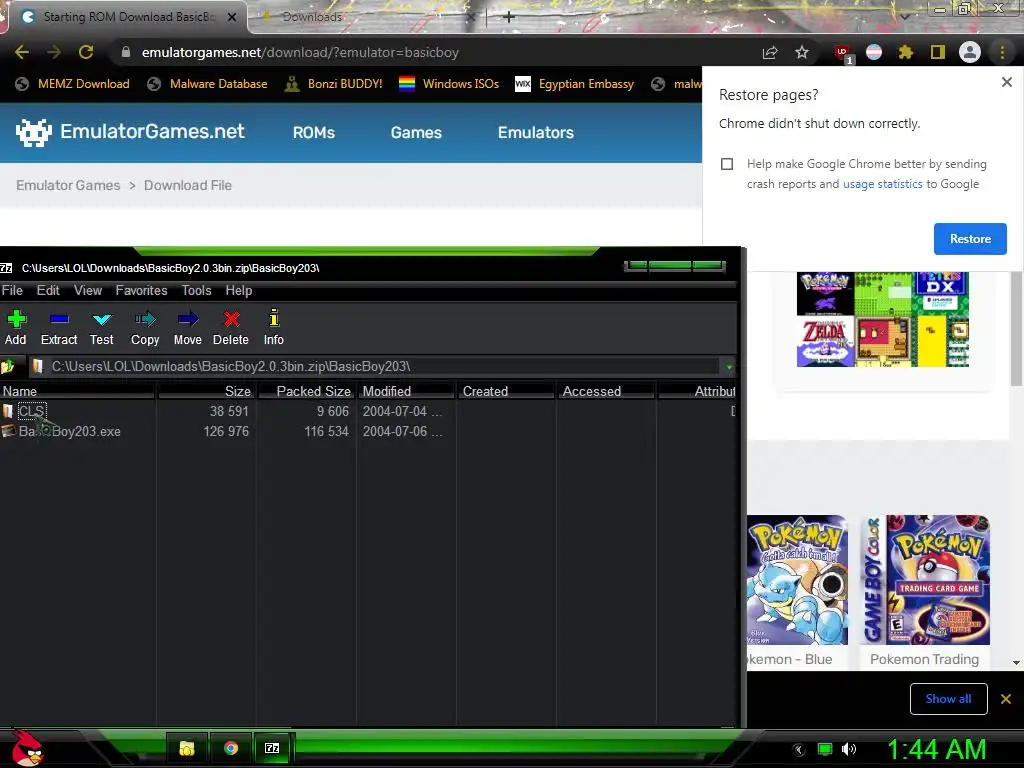Open the MEMZ Download bookmark

click(72, 84)
